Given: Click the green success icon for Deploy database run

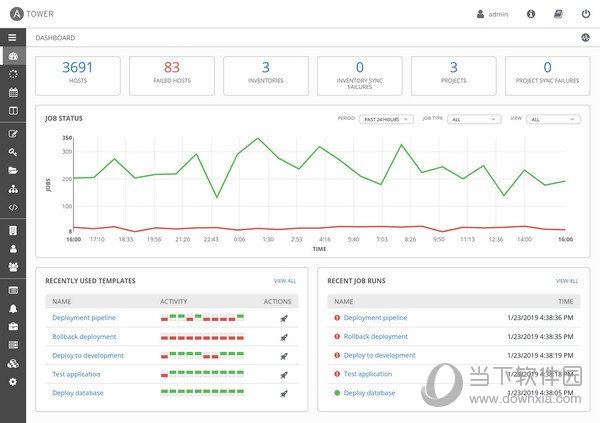Looking at the screenshot, I should (x=337, y=393).
